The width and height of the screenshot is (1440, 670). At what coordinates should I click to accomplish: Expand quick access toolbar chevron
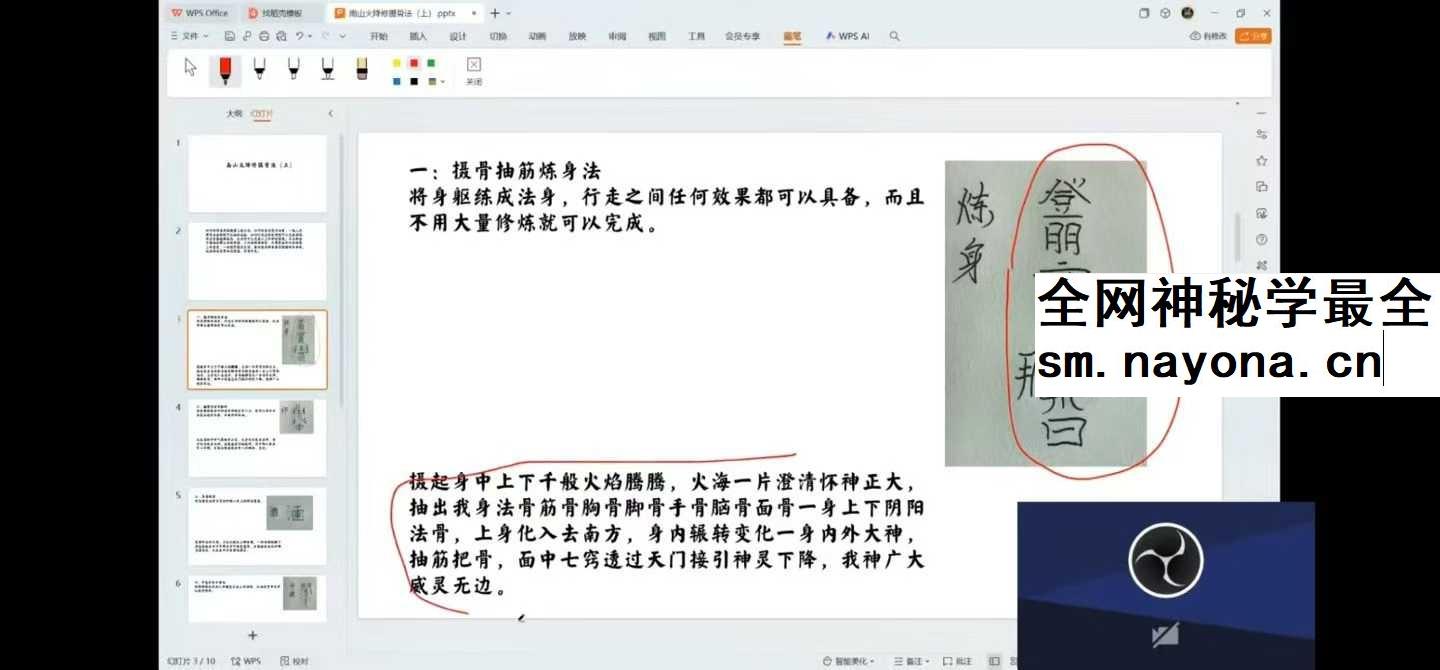[343, 36]
